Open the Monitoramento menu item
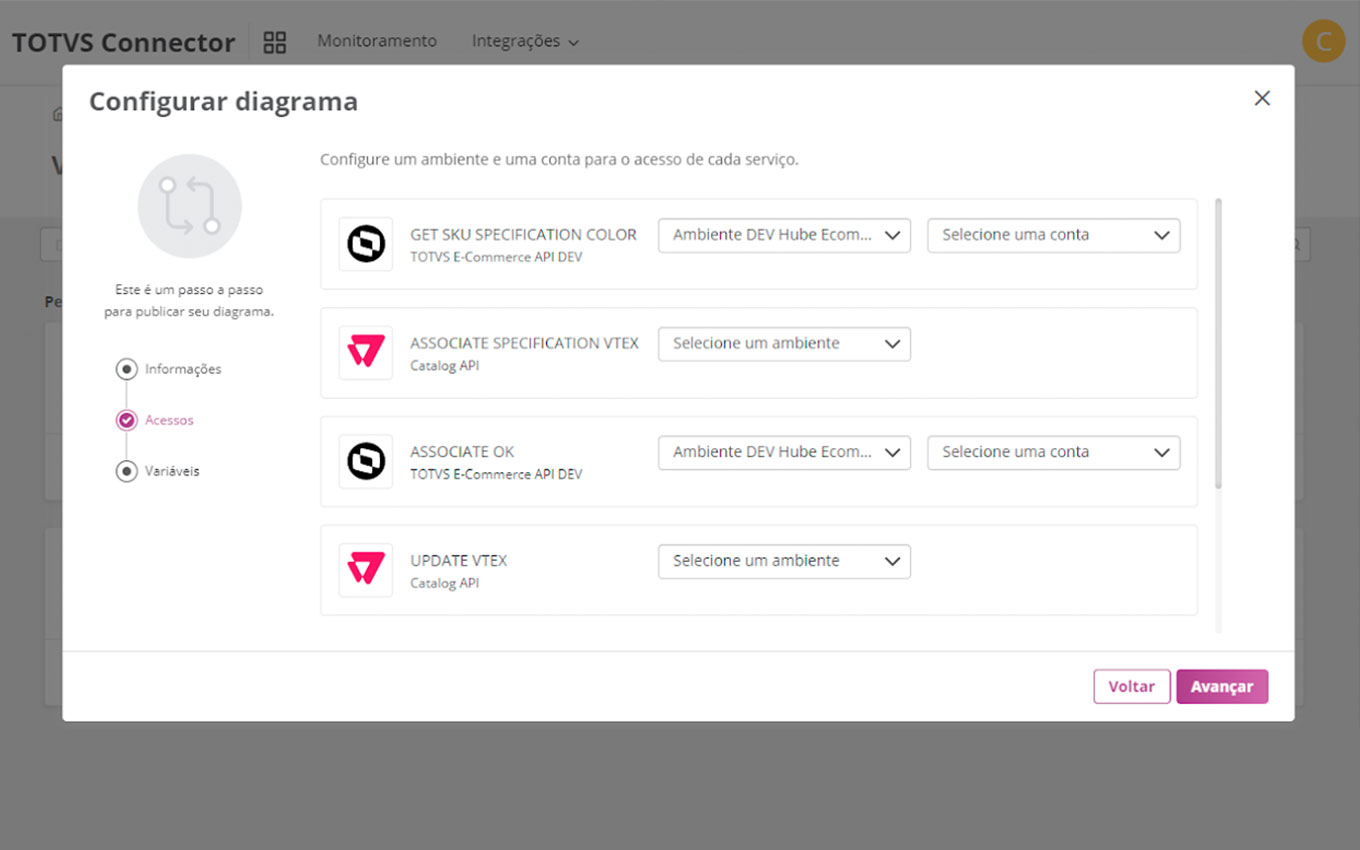The height and width of the screenshot is (850, 1360). tap(377, 41)
